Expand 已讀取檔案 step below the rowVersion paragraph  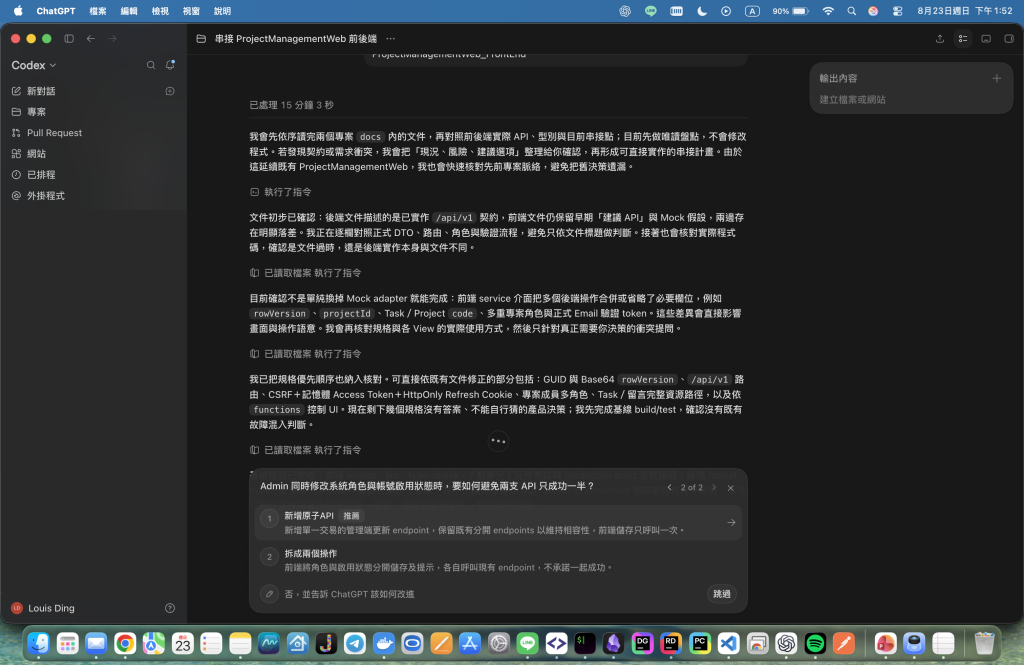coord(305,354)
